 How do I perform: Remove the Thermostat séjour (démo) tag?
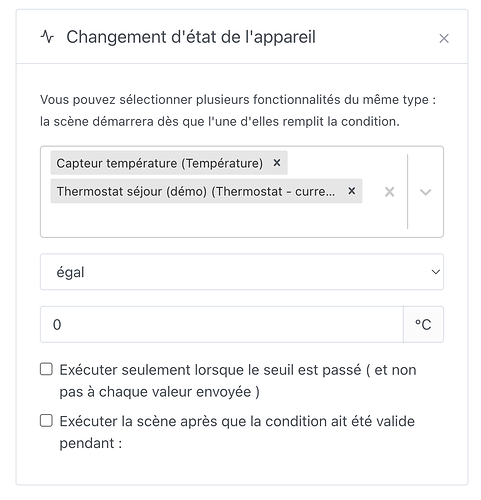pyautogui.click(x=351, y=191)
